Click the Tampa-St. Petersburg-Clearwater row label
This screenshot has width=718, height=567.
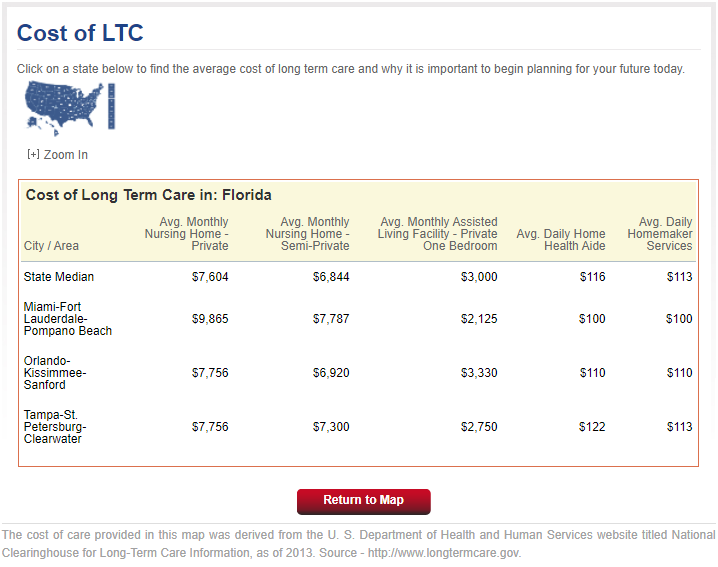[x=55, y=427]
